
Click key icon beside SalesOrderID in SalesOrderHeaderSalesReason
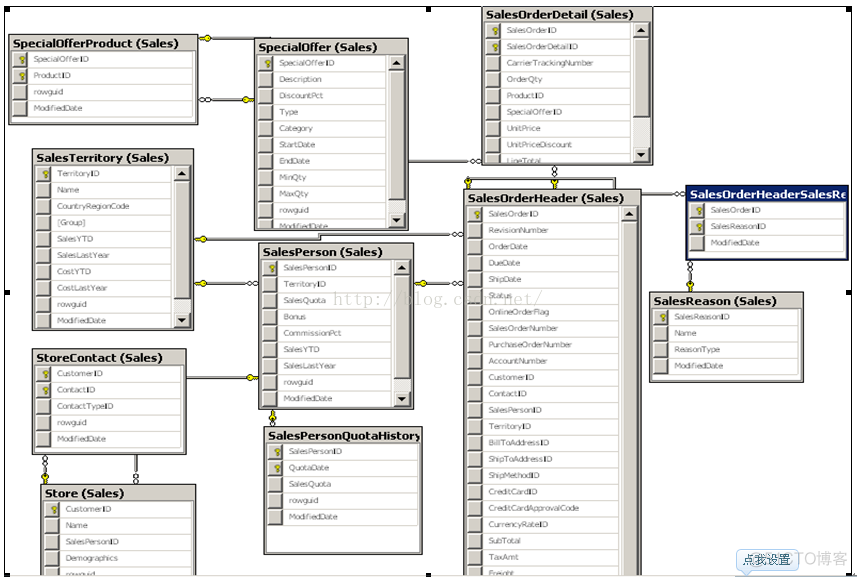pos(697,210)
